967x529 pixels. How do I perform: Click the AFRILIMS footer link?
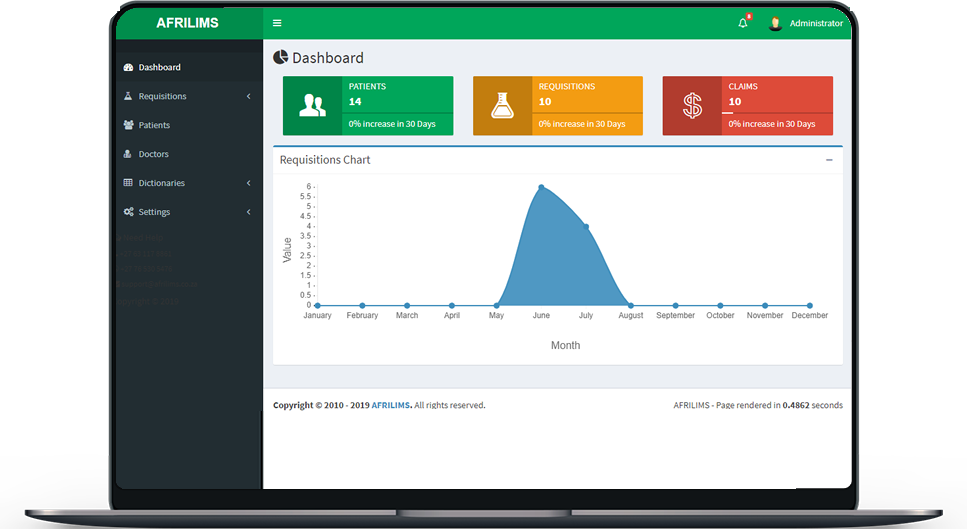391,405
